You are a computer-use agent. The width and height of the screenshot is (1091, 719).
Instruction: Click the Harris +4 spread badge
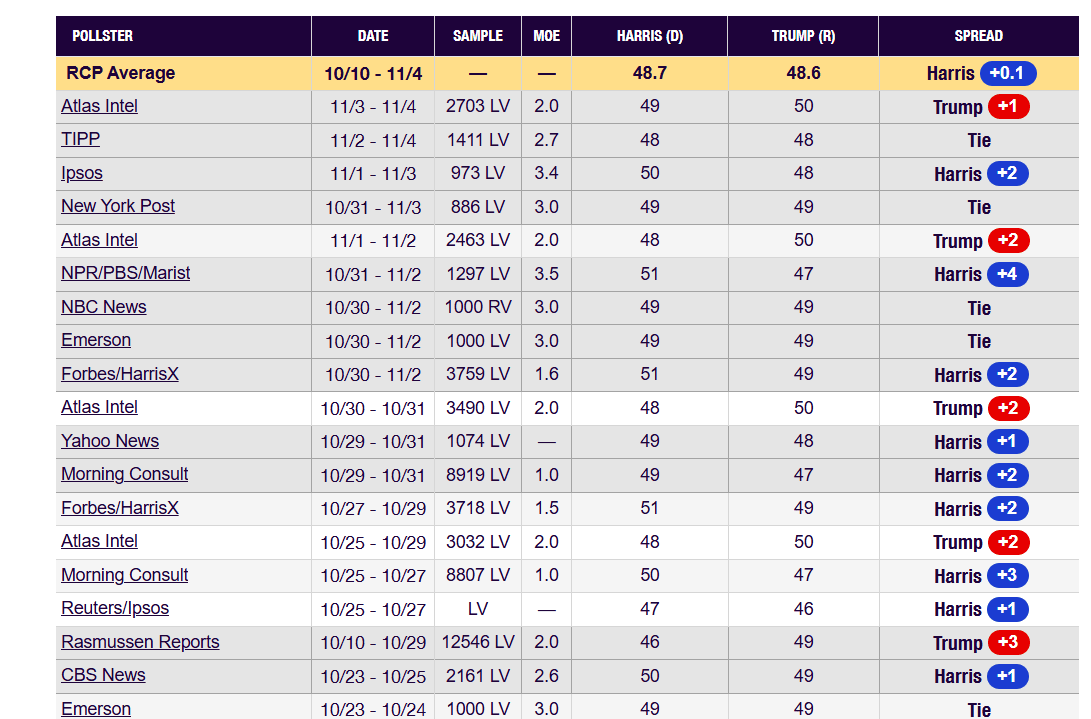click(1008, 274)
